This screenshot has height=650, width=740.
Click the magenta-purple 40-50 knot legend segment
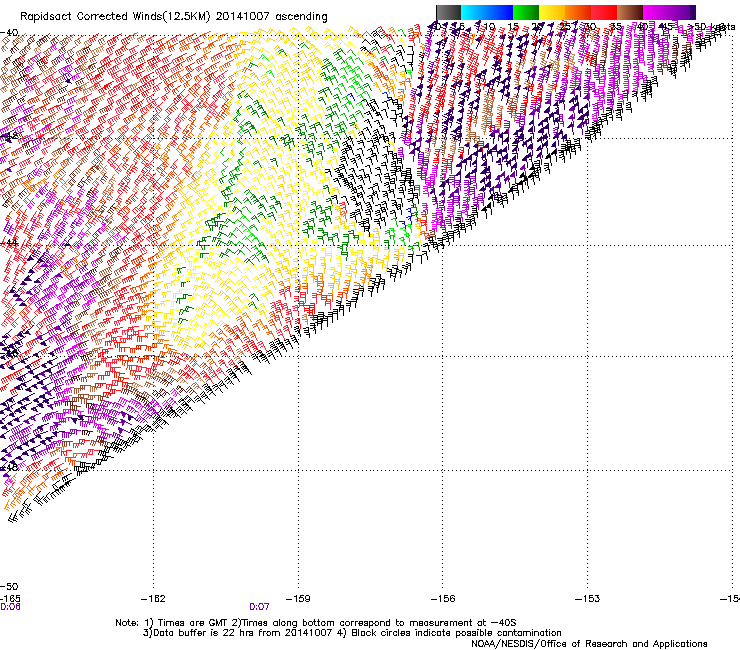point(669,12)
